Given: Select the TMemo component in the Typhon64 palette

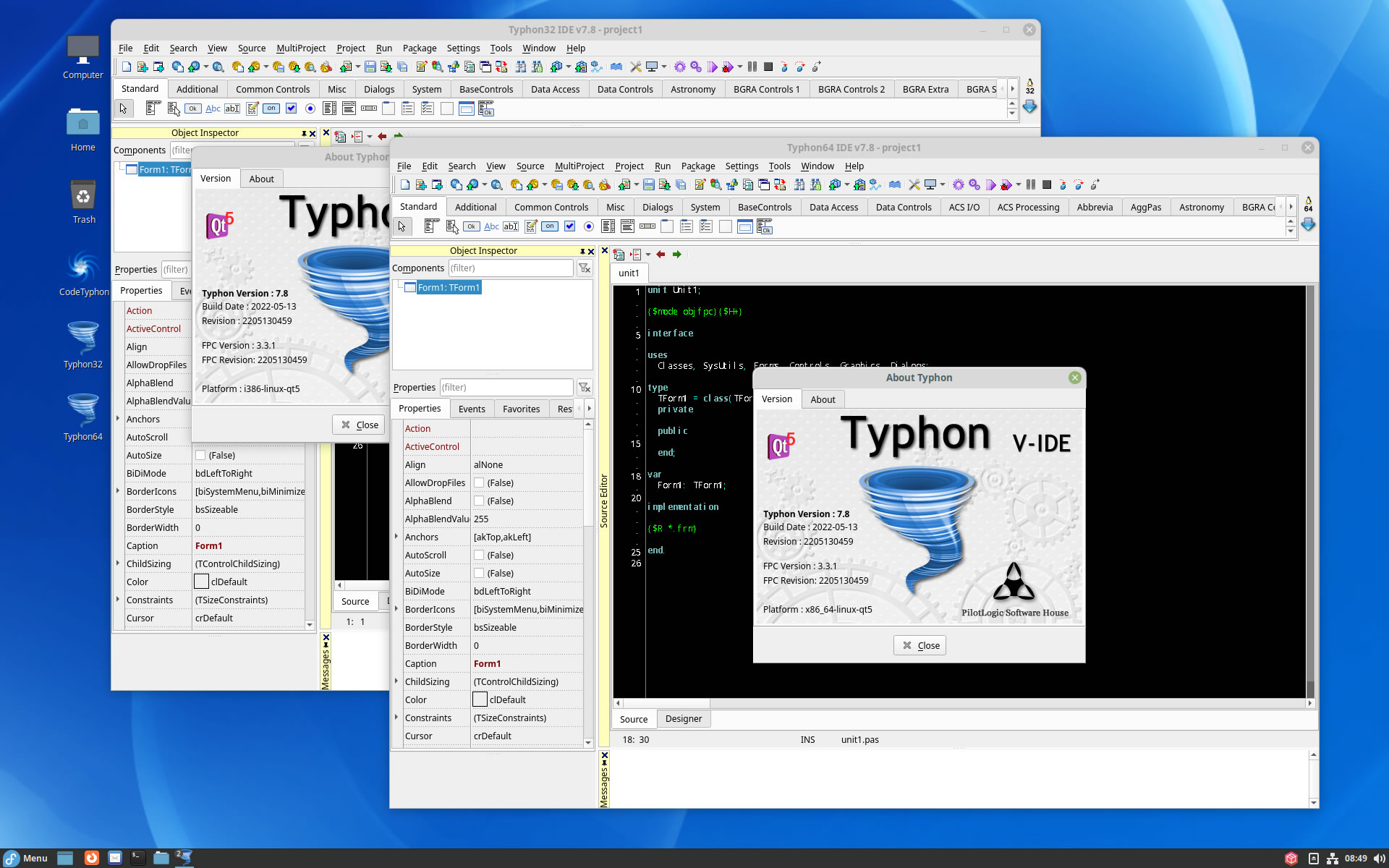Looking at the screenshot, I should pyautogui.click(x=531, y=226).
